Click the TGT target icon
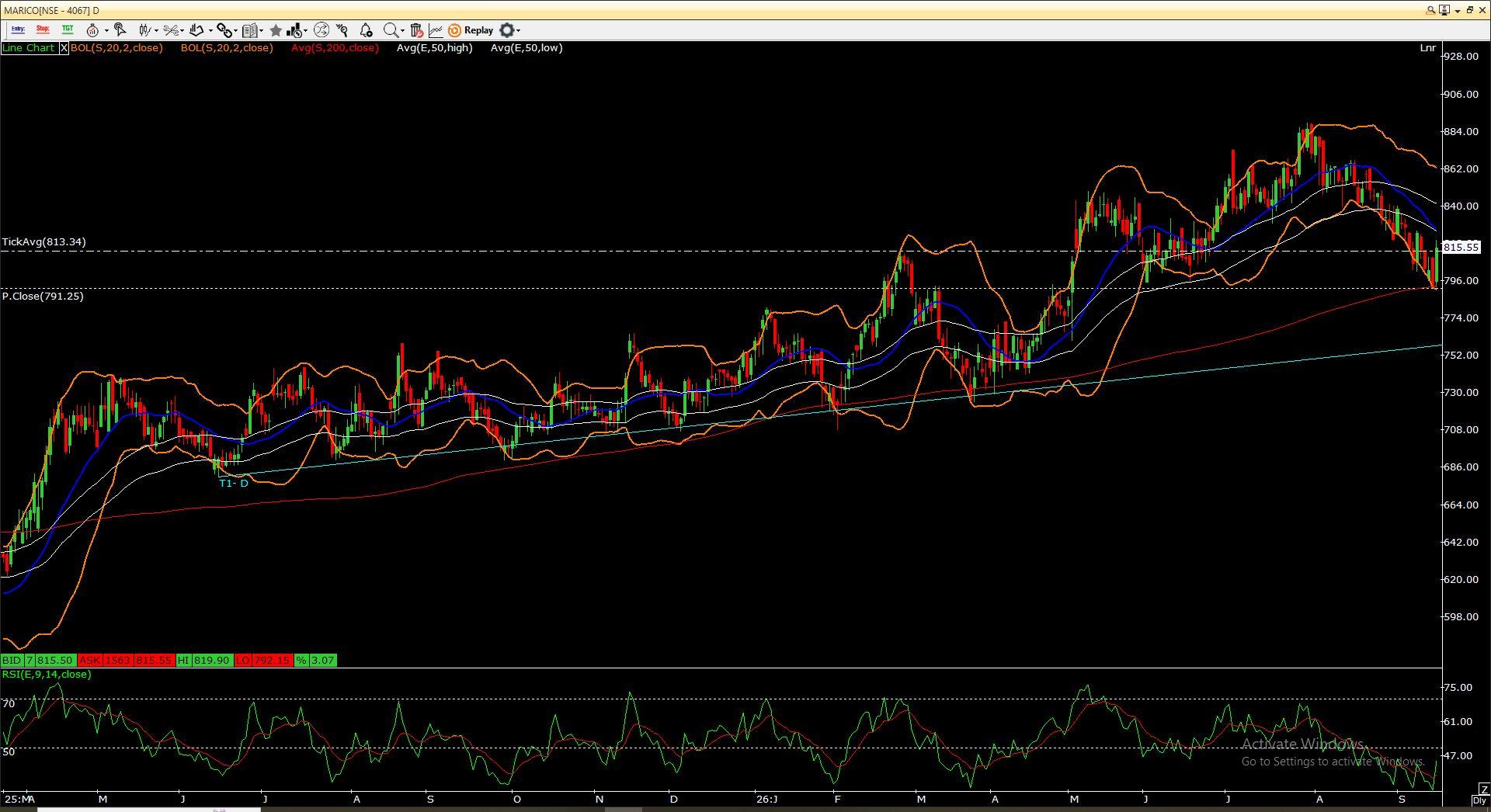1491x812 pixels. click(68, 29)
